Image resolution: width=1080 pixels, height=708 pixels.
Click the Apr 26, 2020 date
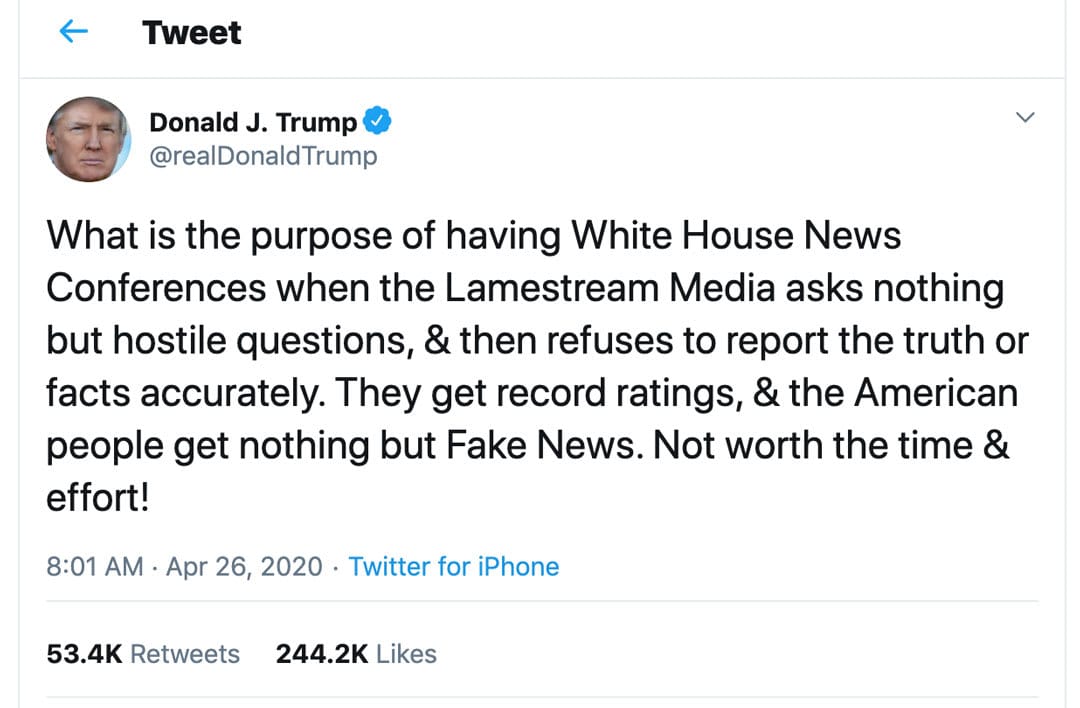[244, 567]
